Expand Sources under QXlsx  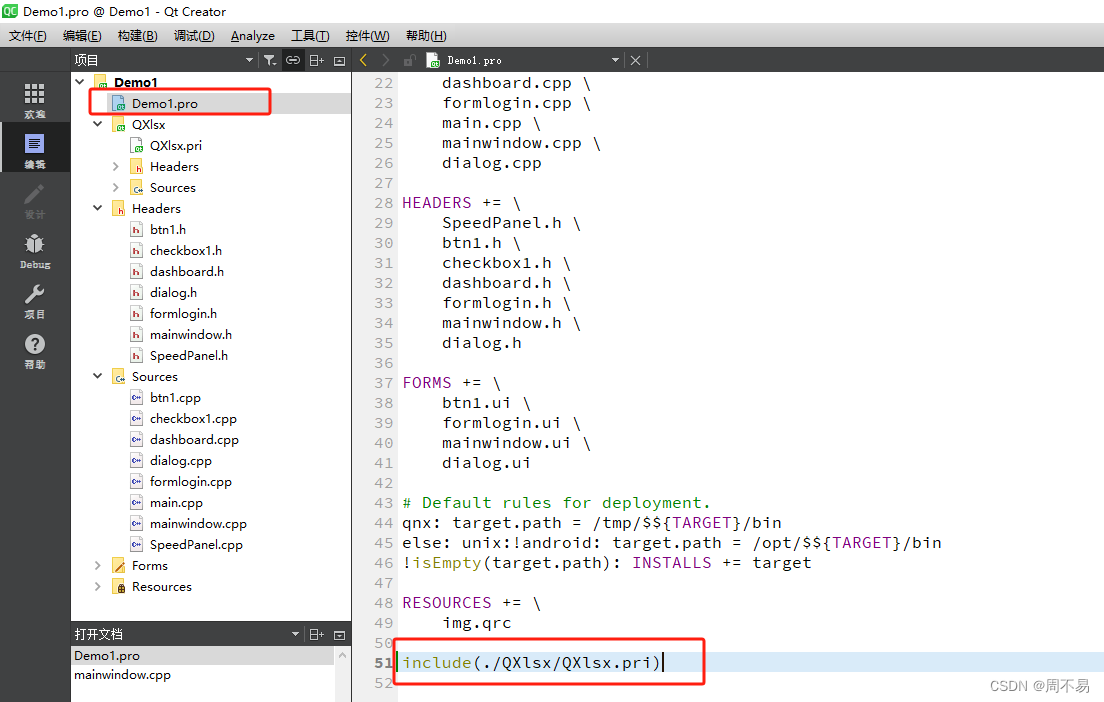coord(115,187)
